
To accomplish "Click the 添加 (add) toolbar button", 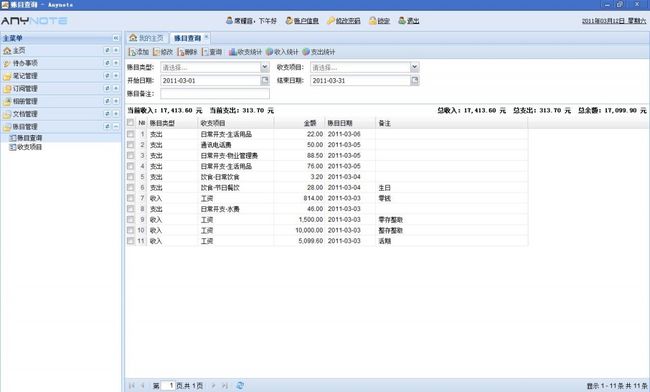I will (x=139, y=52).
